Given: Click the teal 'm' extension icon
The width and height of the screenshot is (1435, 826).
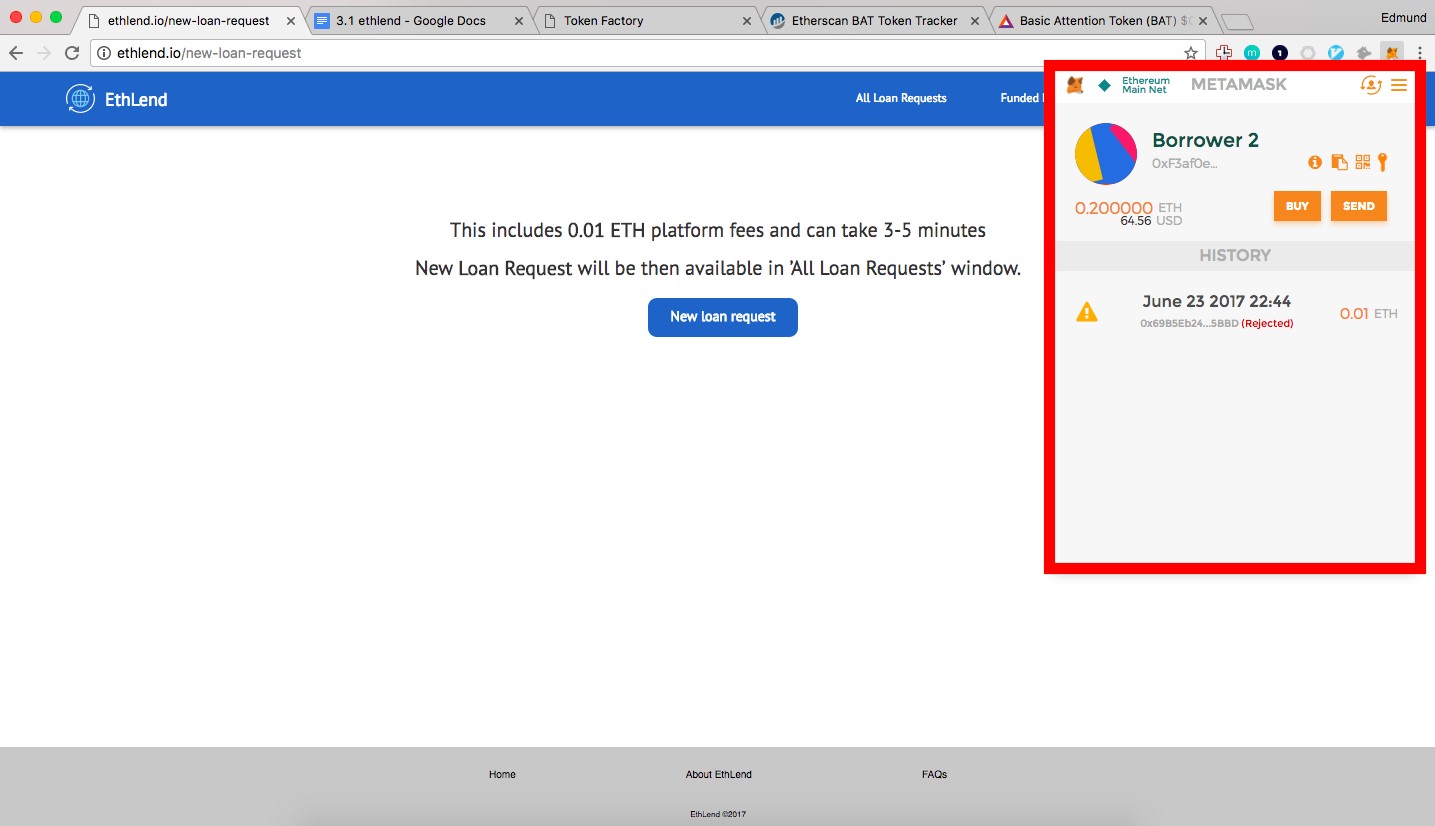Looking at the screenshot, I should (x=1251, y=53).
